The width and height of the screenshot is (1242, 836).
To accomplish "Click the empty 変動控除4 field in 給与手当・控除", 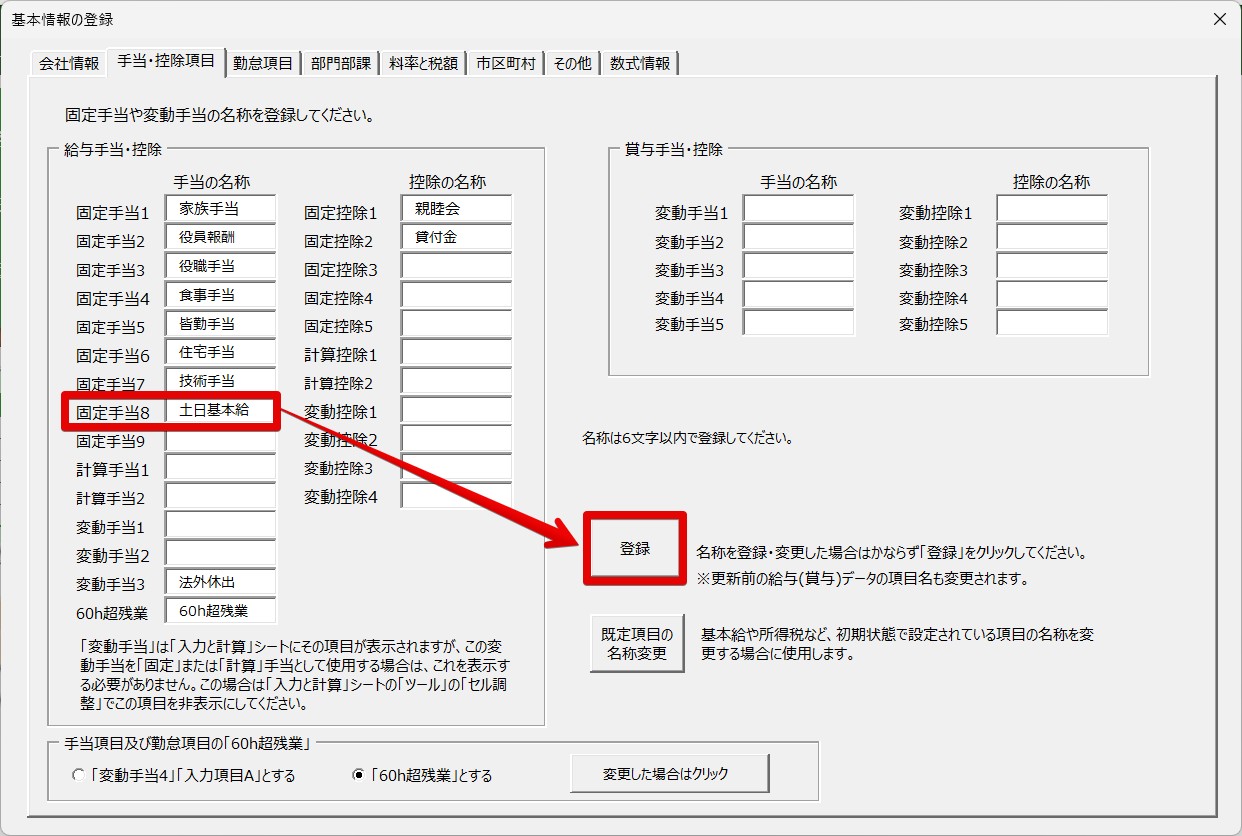I will point(457,495).
